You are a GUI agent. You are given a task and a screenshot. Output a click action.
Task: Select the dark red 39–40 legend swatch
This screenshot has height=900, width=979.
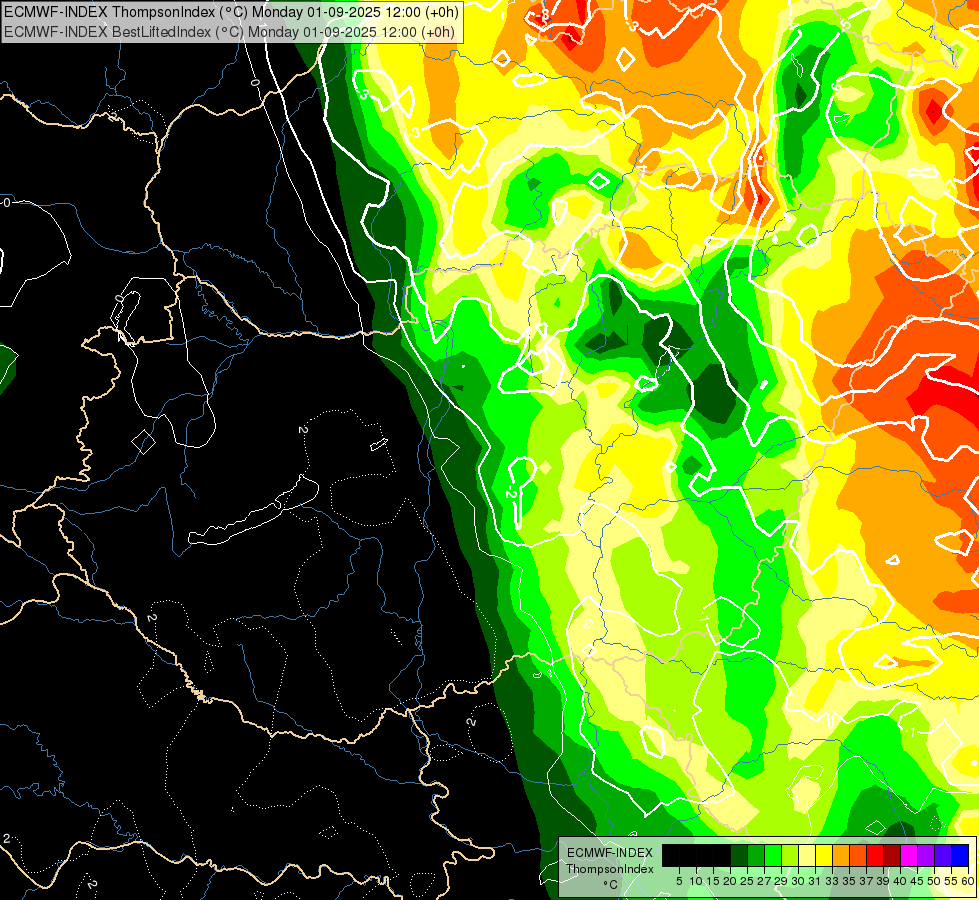(x=892, y=855)
